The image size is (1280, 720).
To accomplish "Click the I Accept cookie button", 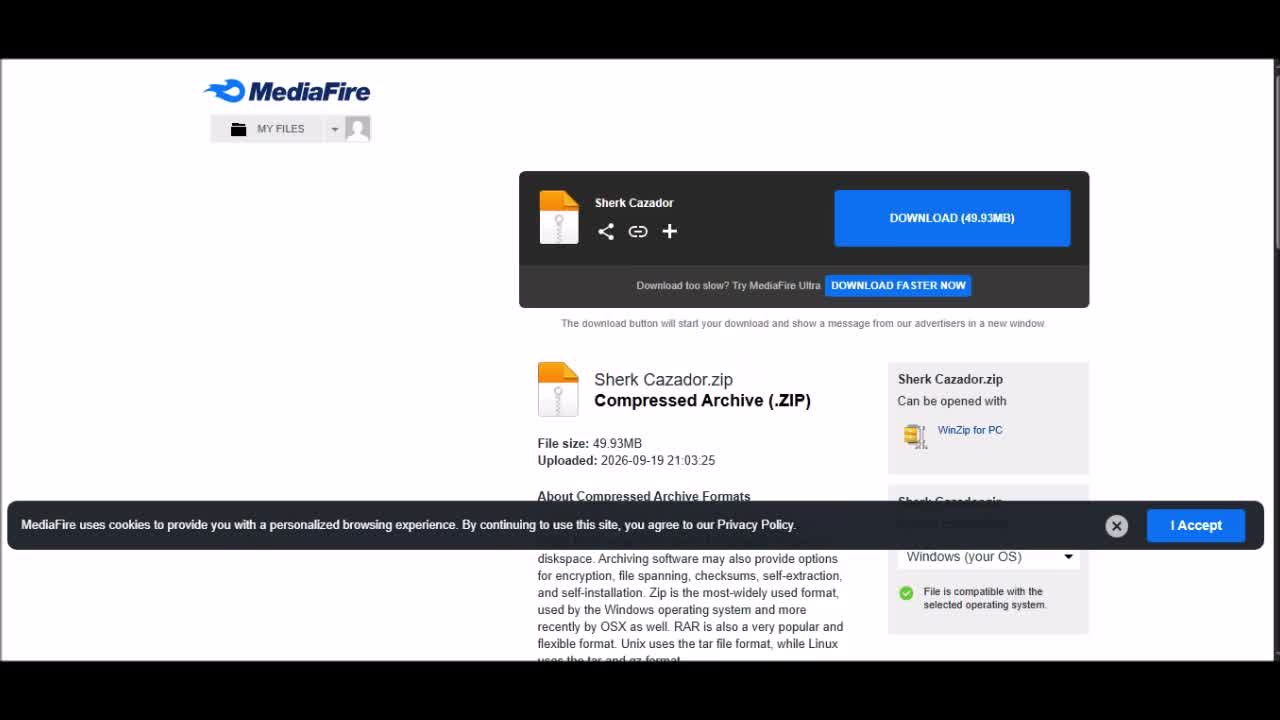I will tap(1196, 525).
